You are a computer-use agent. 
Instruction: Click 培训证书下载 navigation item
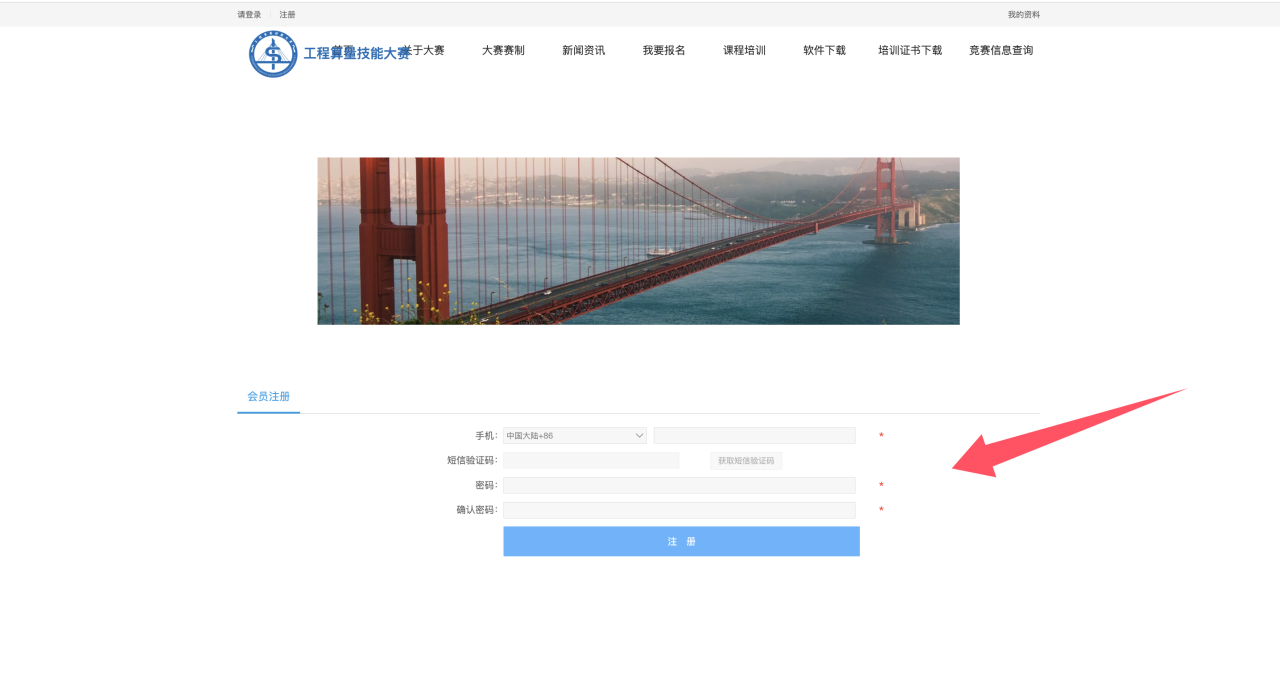point(910,51)
